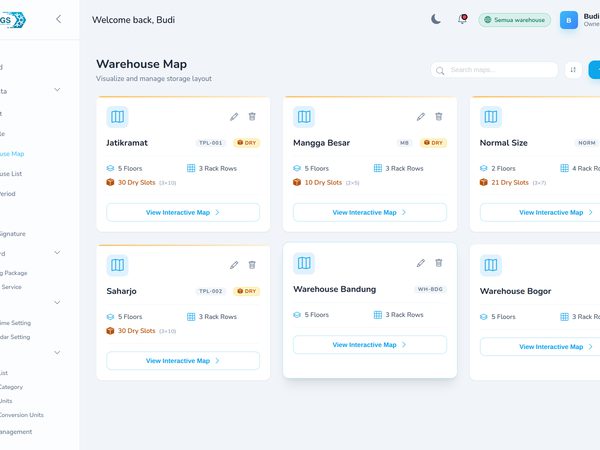
Task: Delete the Warehouse Bandung map
Action: pos(439,263)
